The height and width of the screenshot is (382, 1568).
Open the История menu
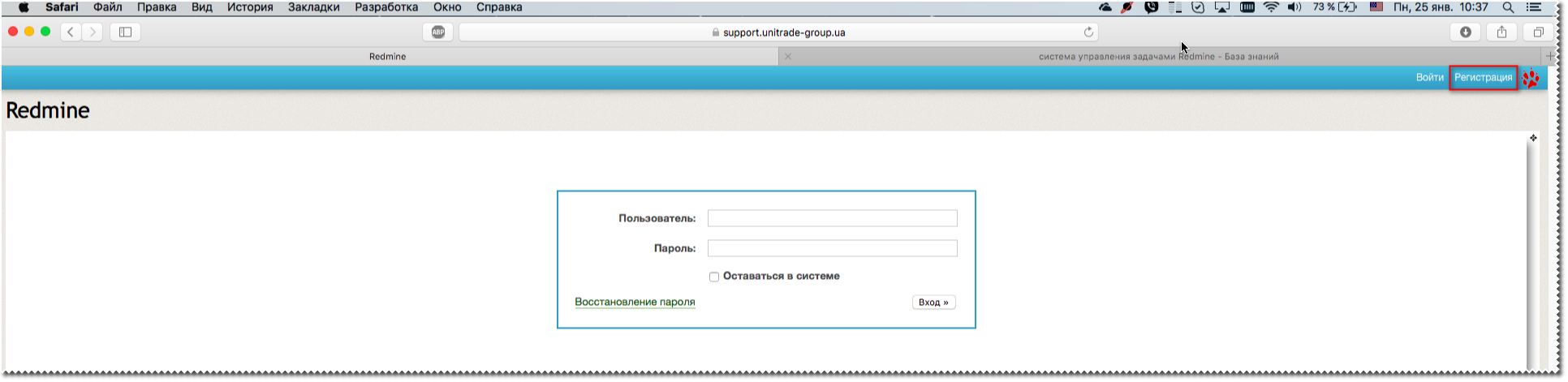coord(250,7)
